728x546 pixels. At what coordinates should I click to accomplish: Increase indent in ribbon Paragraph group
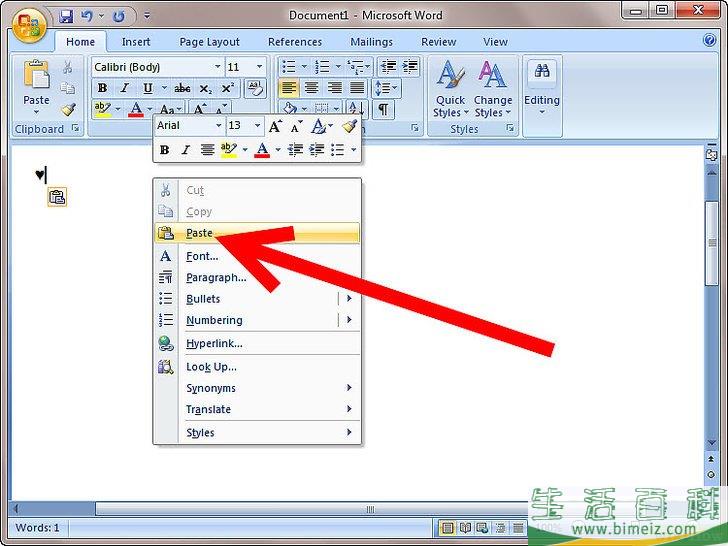click(x=410, y=67)
